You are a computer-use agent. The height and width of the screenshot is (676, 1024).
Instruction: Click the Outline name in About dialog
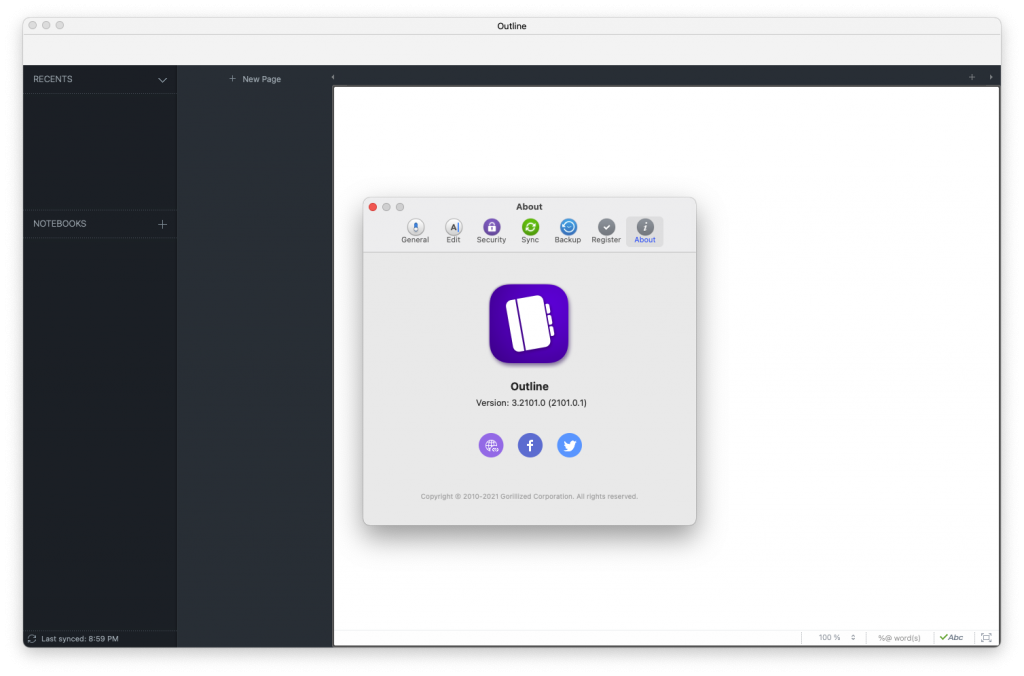[530, 386]
